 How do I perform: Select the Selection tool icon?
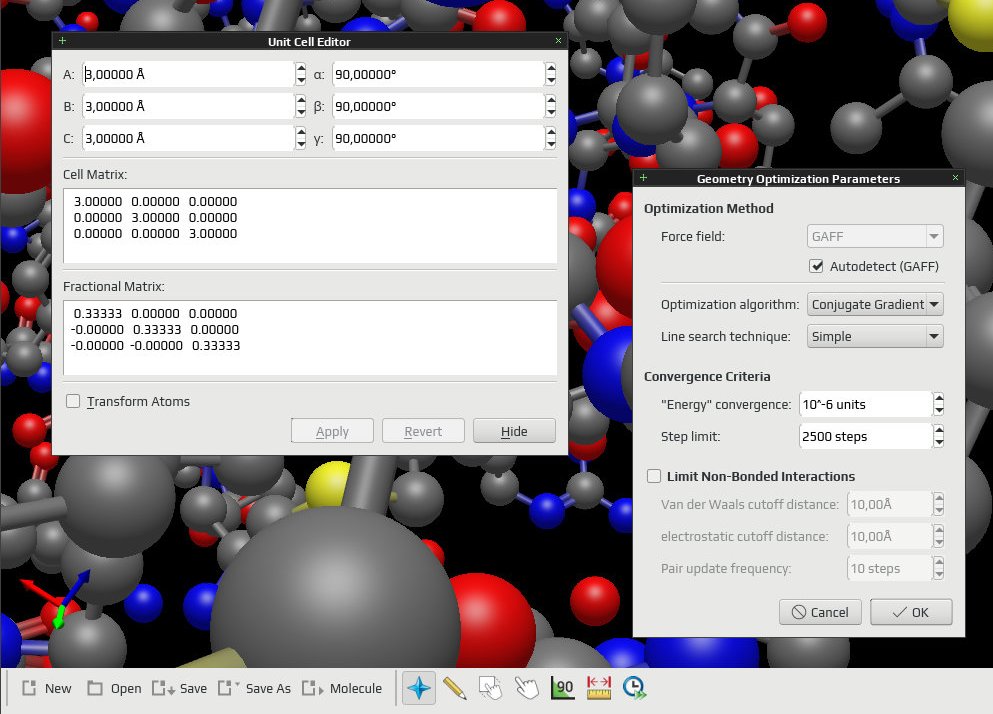tap(490, 688)
